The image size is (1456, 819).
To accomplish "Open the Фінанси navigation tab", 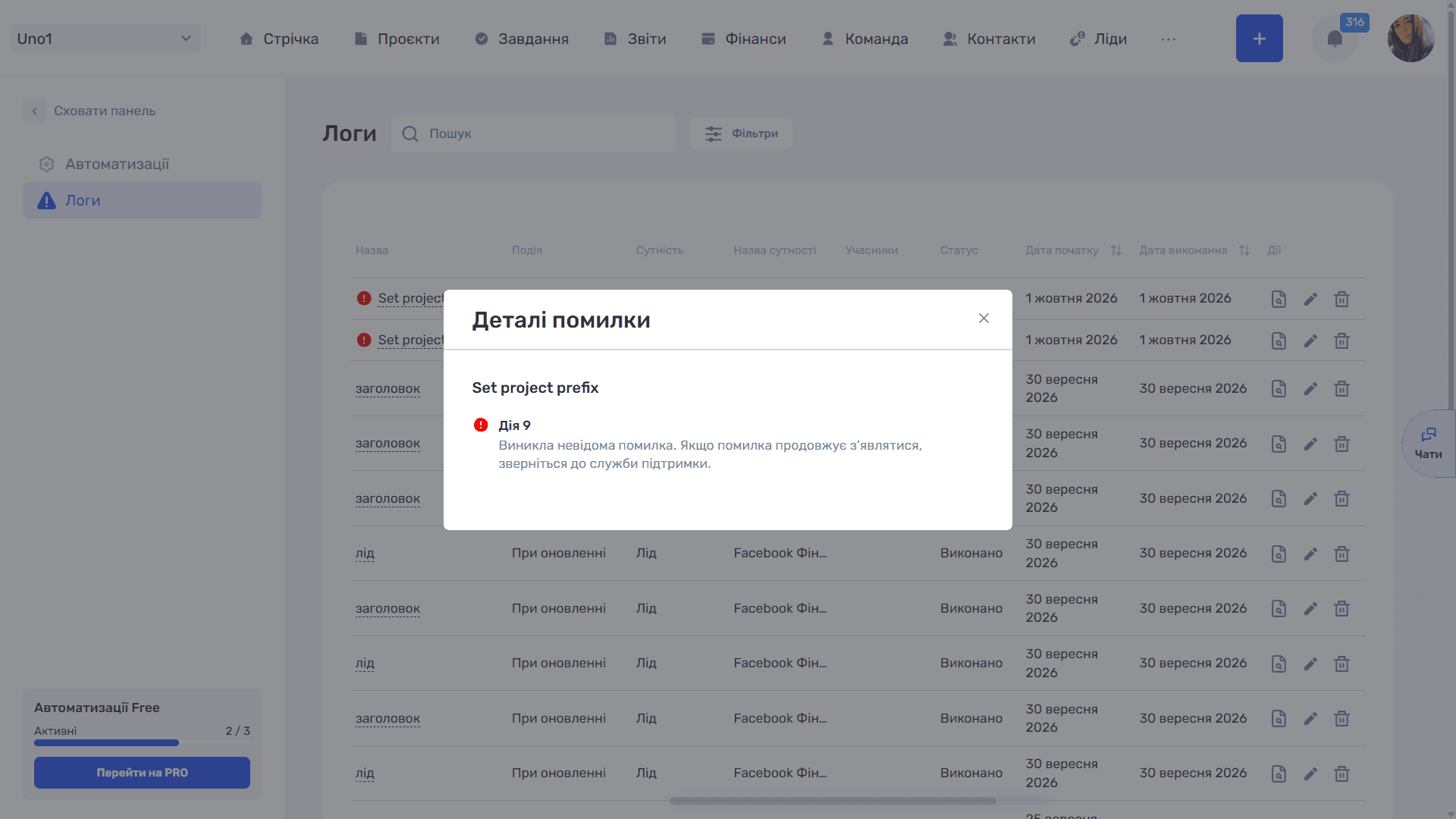I will click(743, 39).
